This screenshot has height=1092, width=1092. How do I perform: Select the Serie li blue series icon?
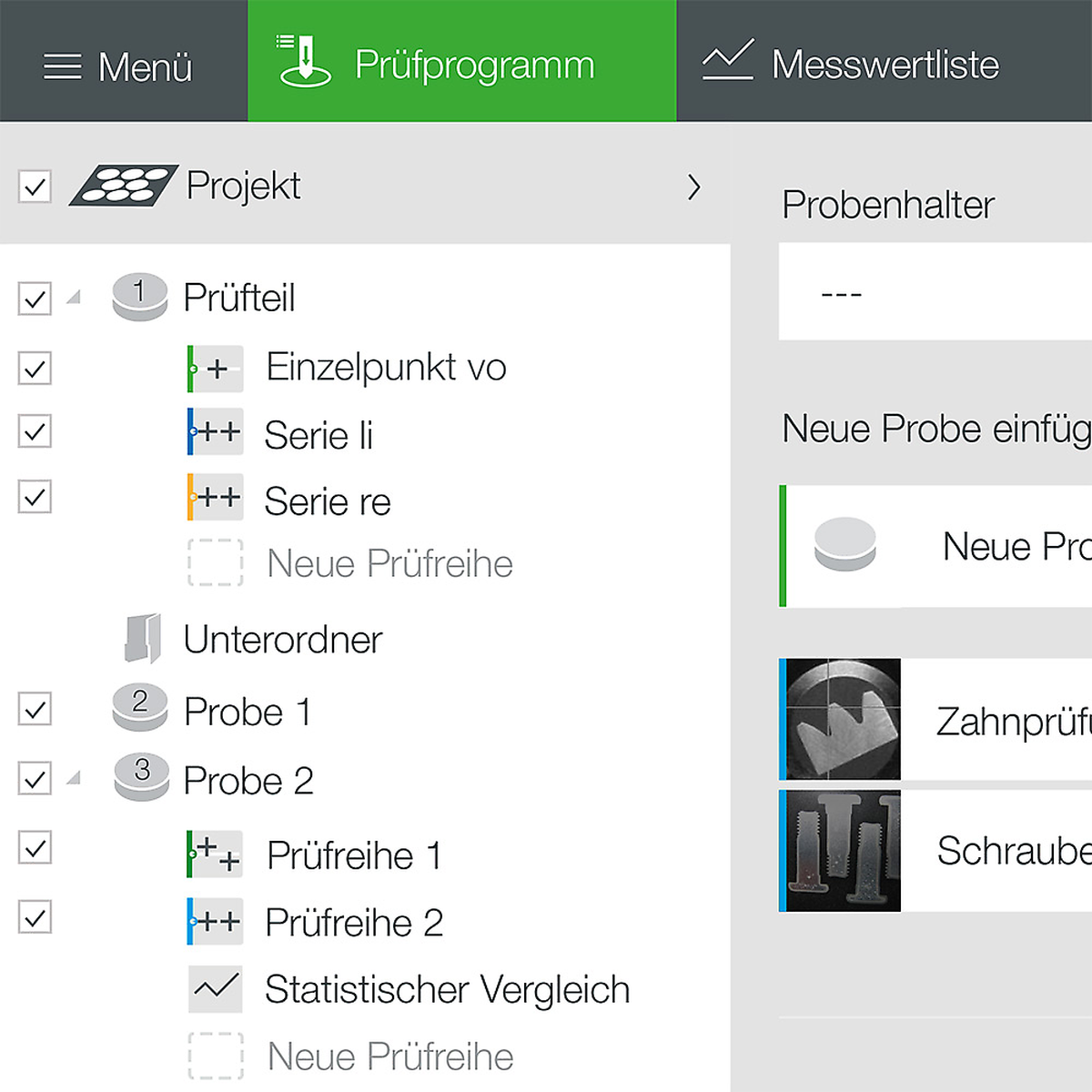click(x=215, y=431)
